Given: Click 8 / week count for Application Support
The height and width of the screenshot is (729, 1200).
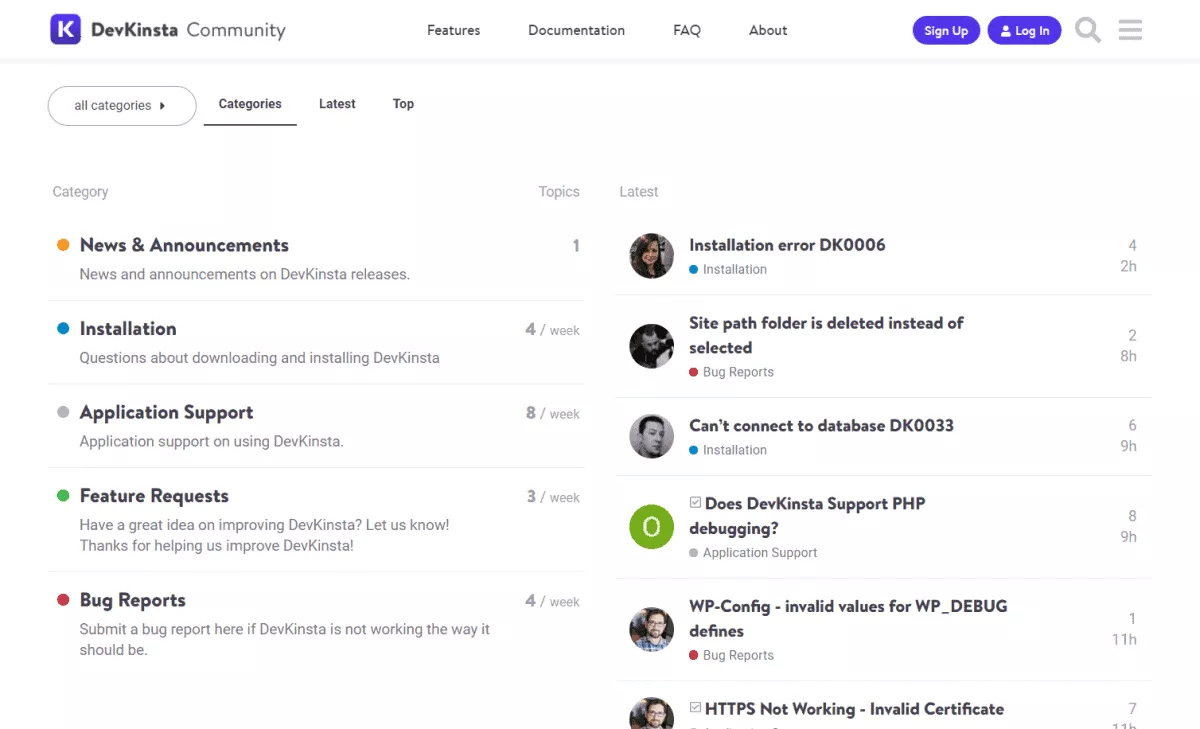Looking at the screenshot, I should (x=552, y=413).
